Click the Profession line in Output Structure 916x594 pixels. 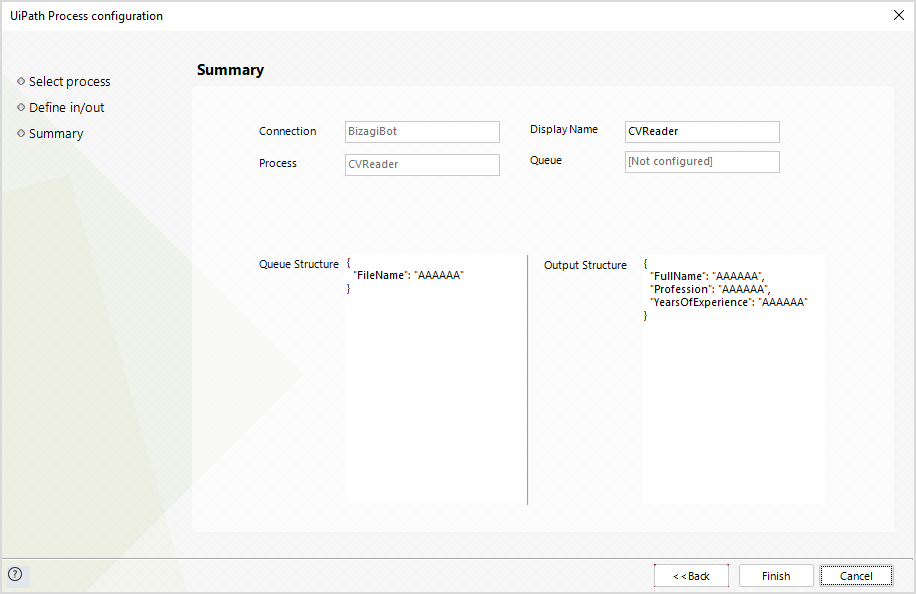[x=710, y=289]
